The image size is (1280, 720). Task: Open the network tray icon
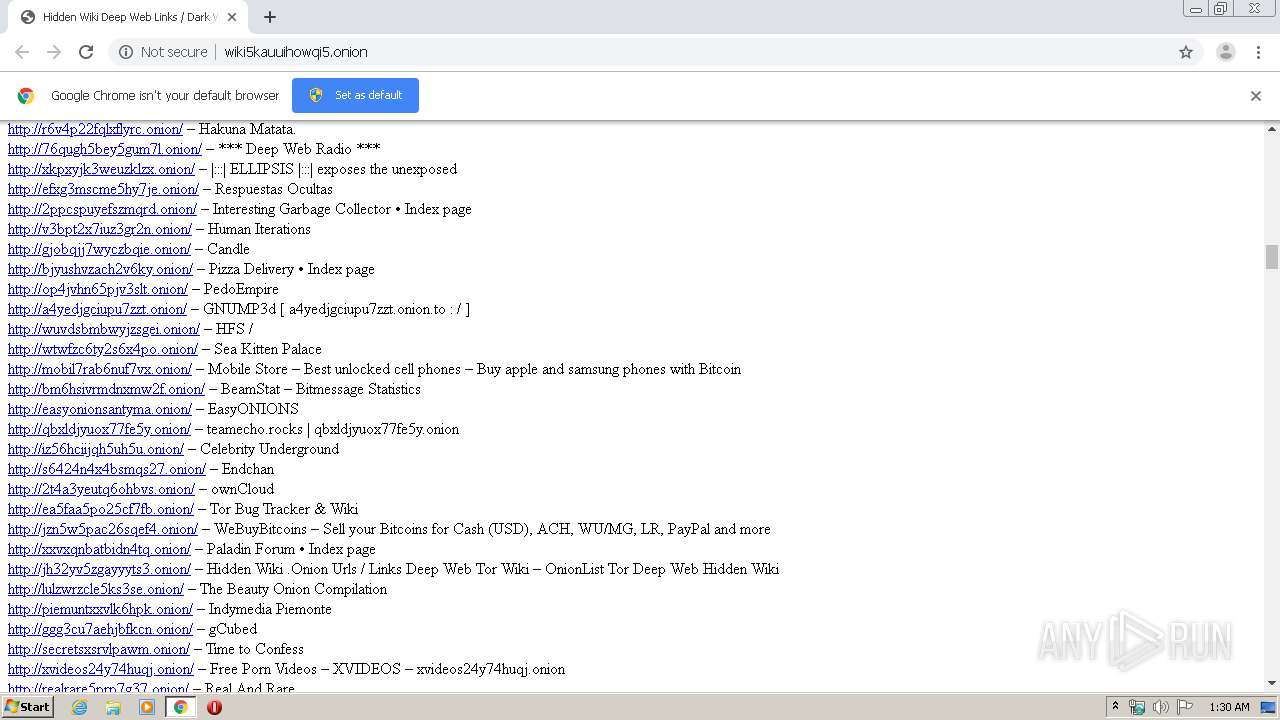pyautogui.click(x=1137, y=707)
